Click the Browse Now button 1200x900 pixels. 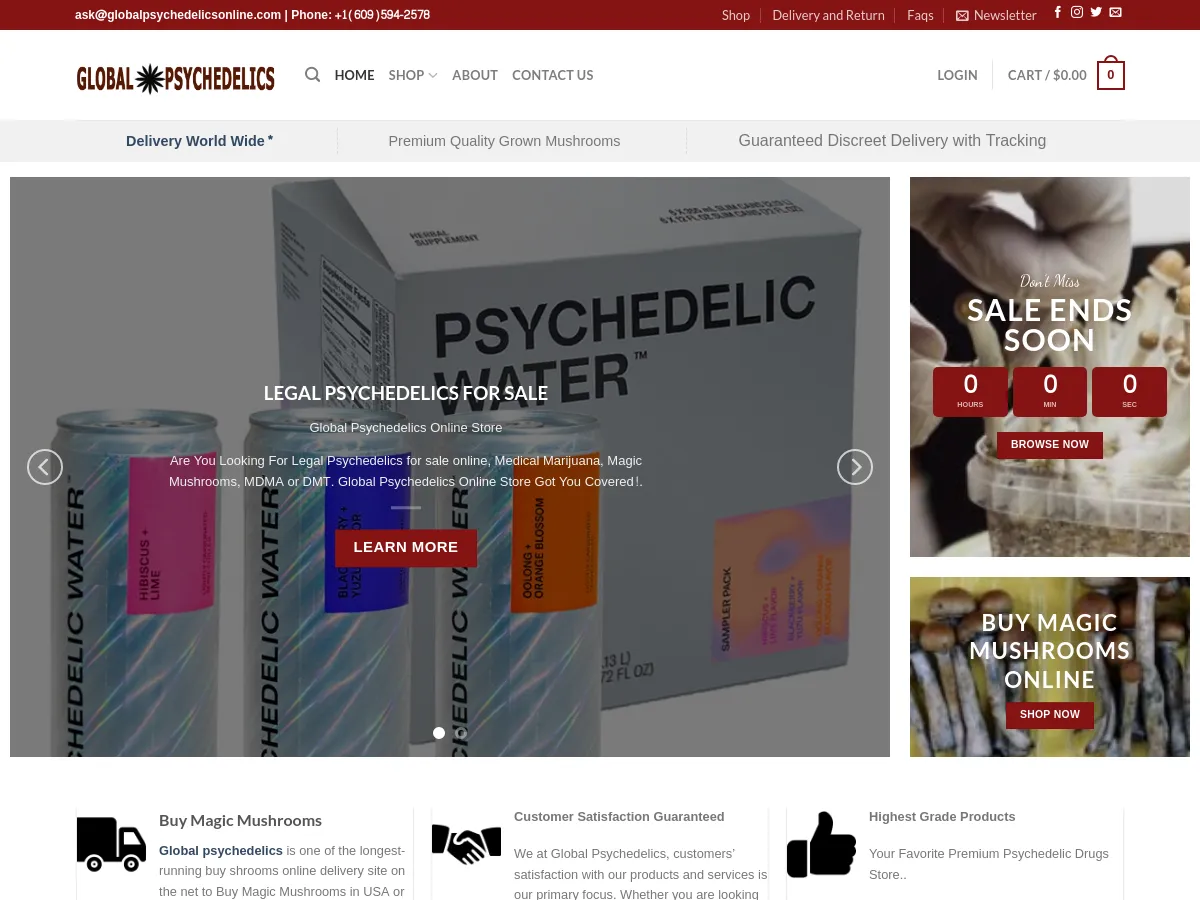pos(1049,445)
